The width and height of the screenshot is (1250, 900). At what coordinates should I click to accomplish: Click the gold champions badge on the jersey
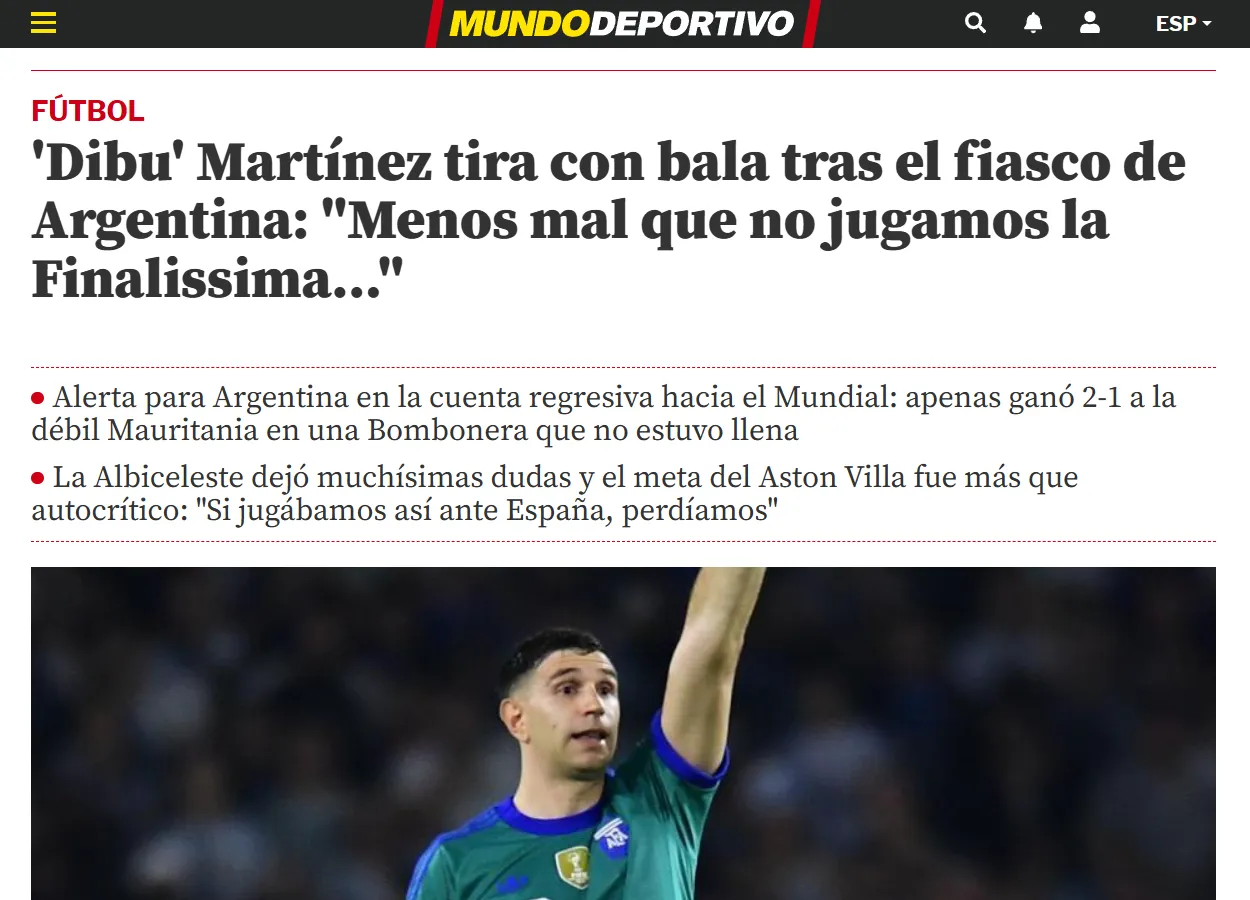point(573,866)
